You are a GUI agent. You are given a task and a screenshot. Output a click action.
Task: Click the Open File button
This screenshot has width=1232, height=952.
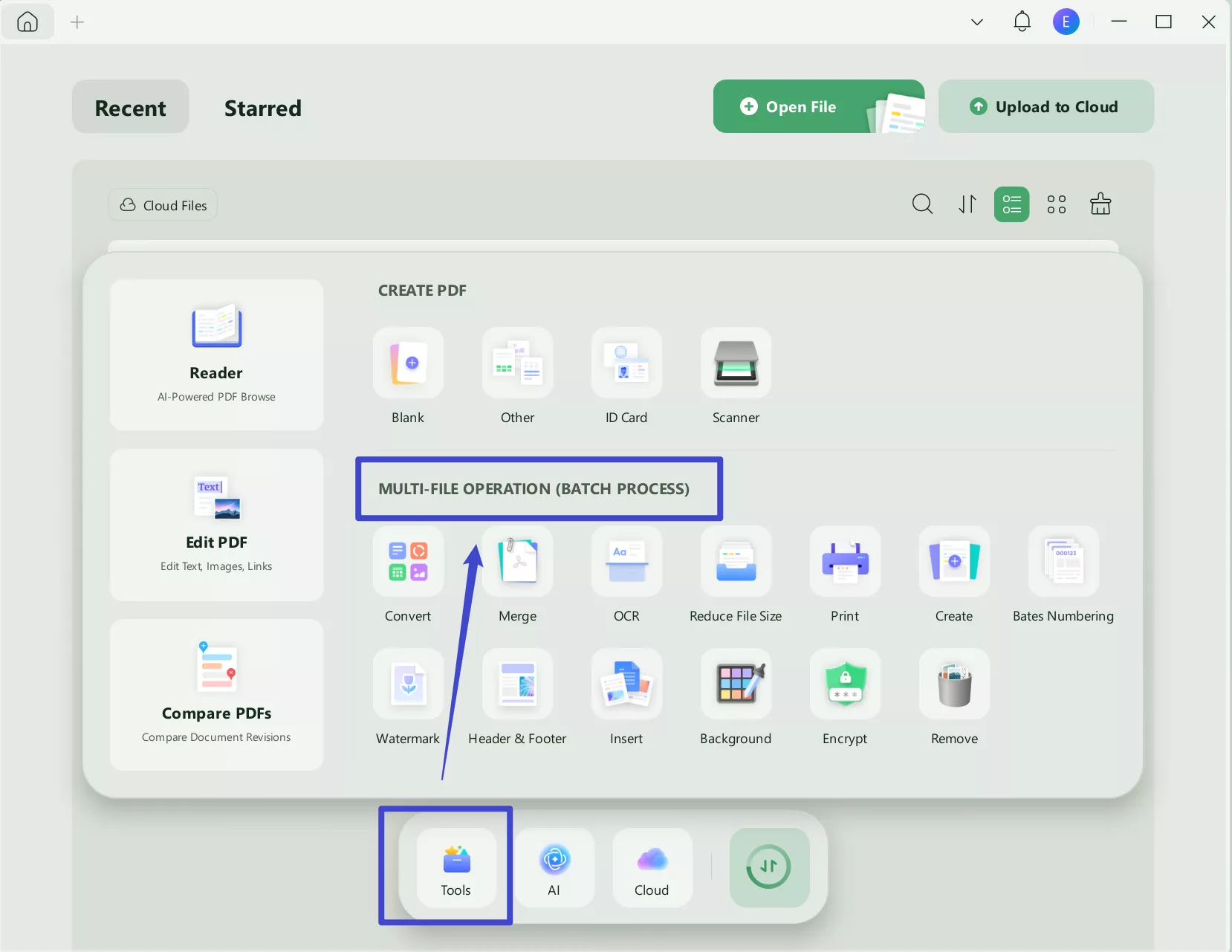[819, 106]
